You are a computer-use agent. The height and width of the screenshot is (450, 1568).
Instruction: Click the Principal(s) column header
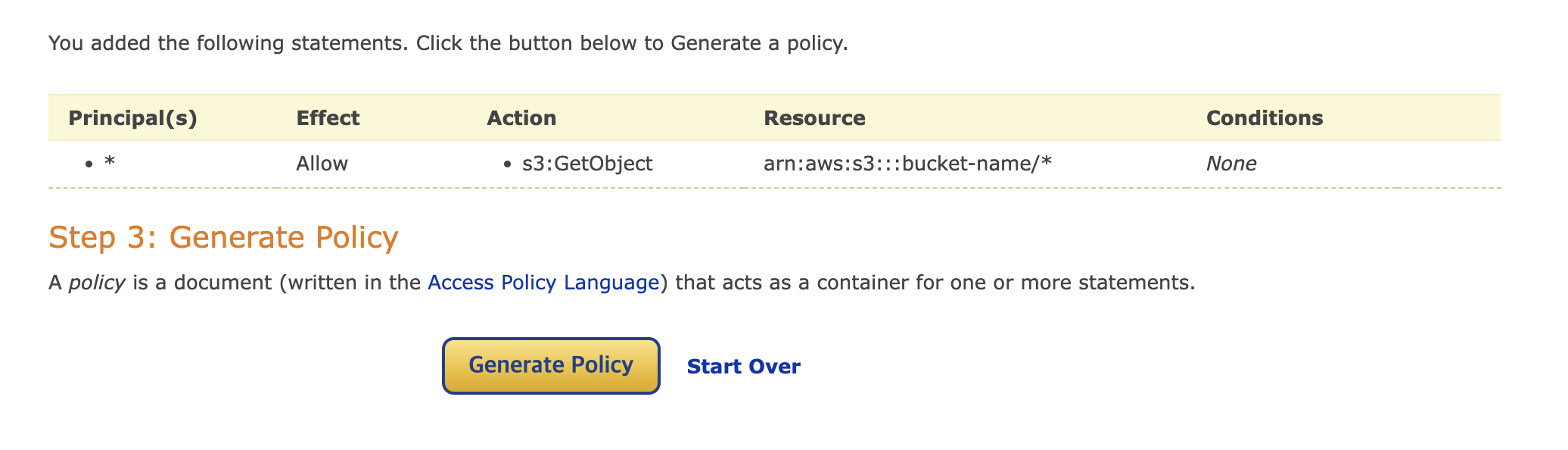(132, 118)
